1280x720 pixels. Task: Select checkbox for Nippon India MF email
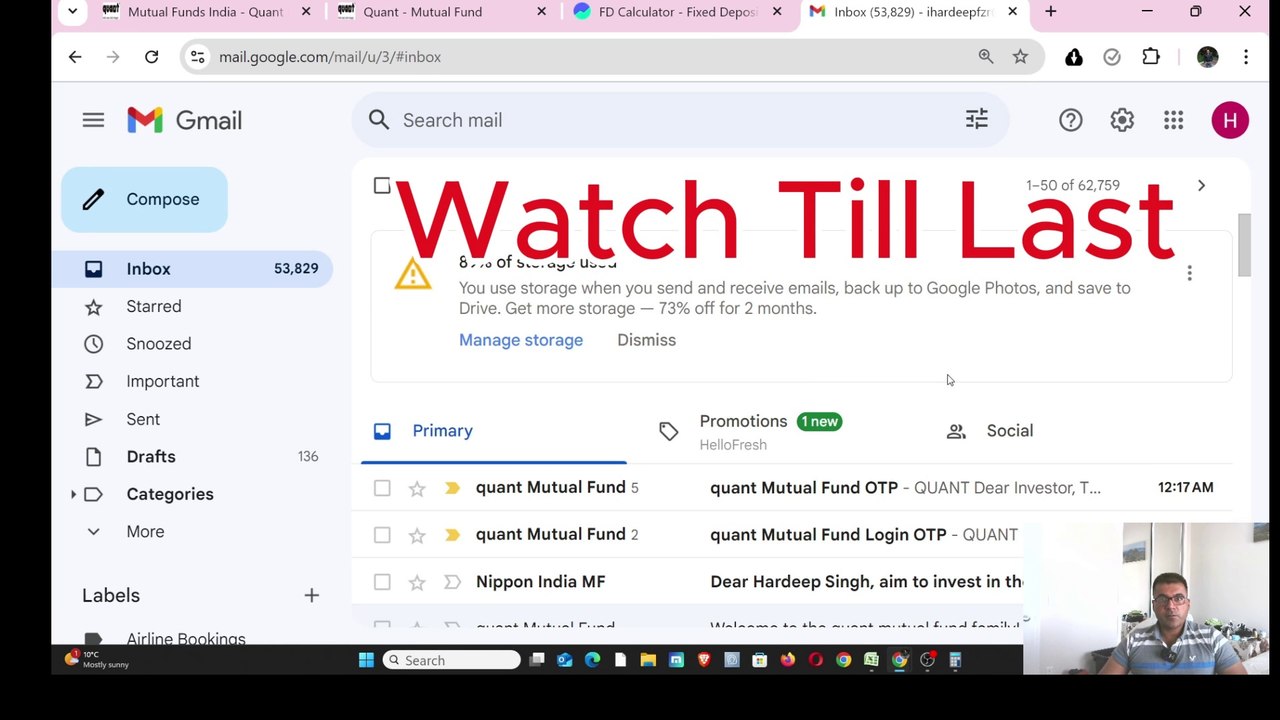point(382,582)
